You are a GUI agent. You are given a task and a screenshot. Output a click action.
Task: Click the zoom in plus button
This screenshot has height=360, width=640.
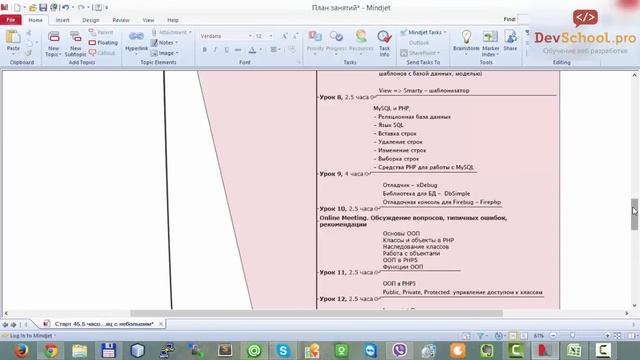click(x=607, y=336)
